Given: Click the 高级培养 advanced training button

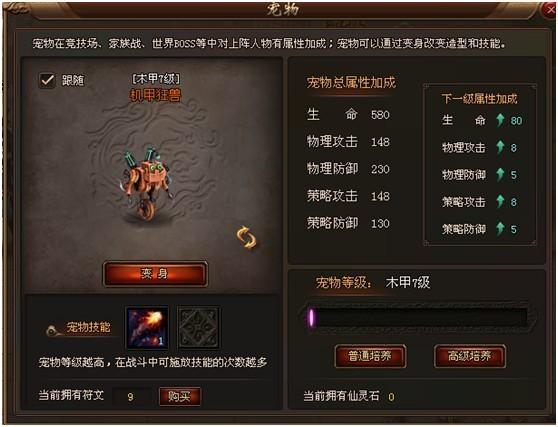Looking at the screenshot, I should click(470, 356).
